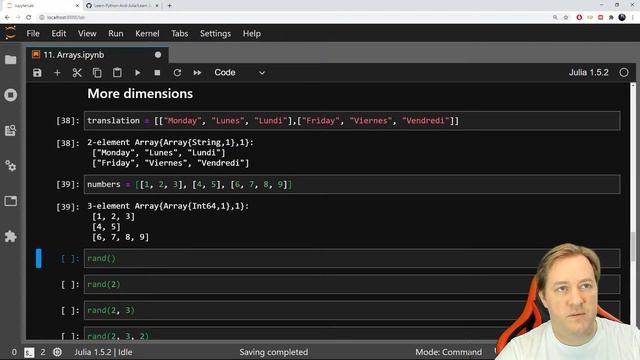Select the 11. Arrays.ipynb notebook tab
Screen dimensions: 640x360
click(97, 55)
